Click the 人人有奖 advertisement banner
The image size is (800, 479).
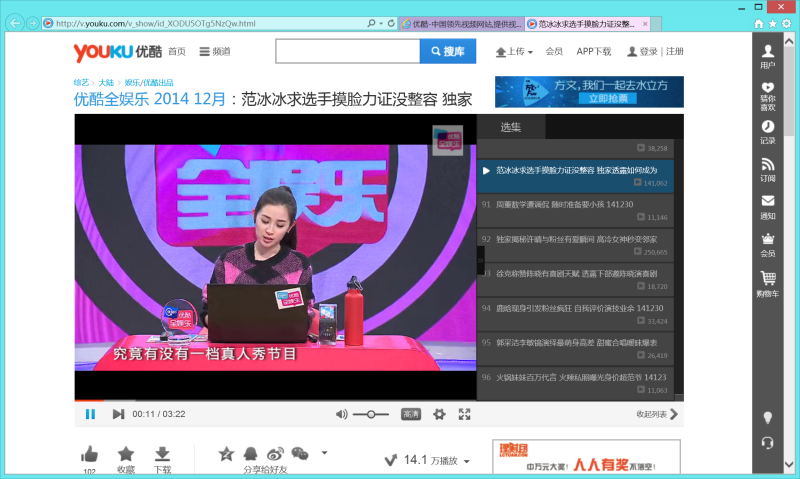[x=586, y=457]
